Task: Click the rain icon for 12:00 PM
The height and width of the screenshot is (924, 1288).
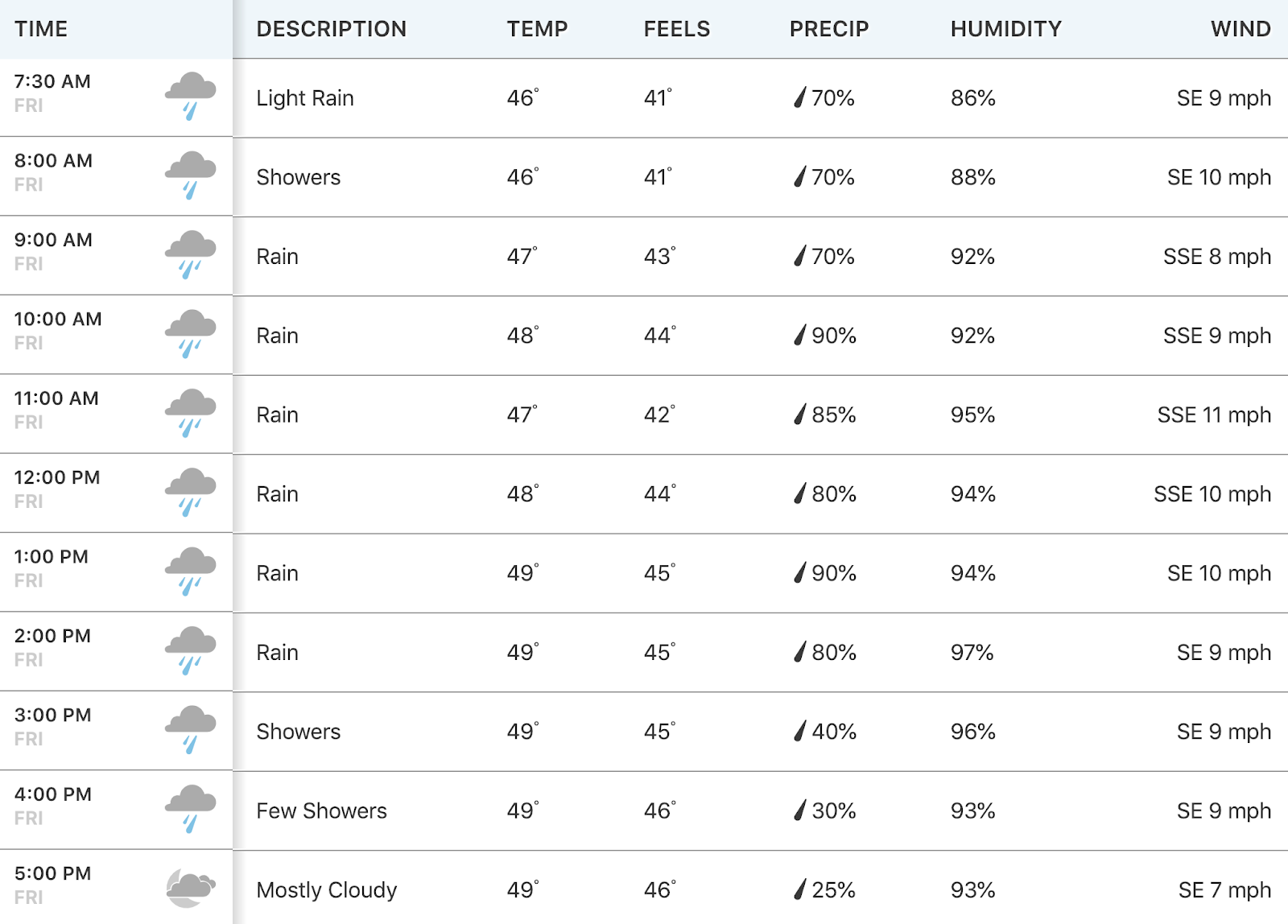Action: click(191, 493)
